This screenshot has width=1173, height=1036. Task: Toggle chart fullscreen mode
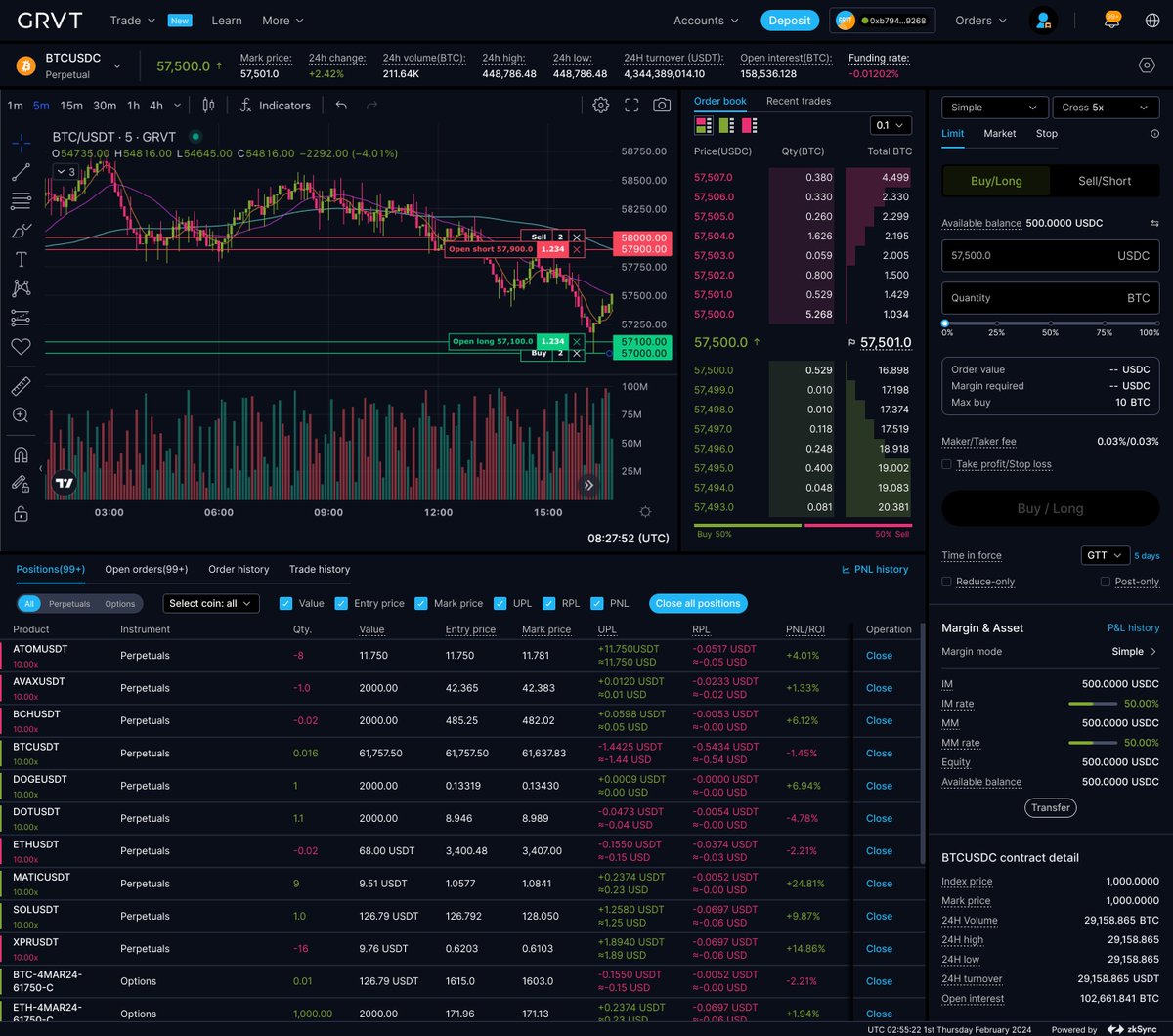pyautogui.click(x=631, y=106)
